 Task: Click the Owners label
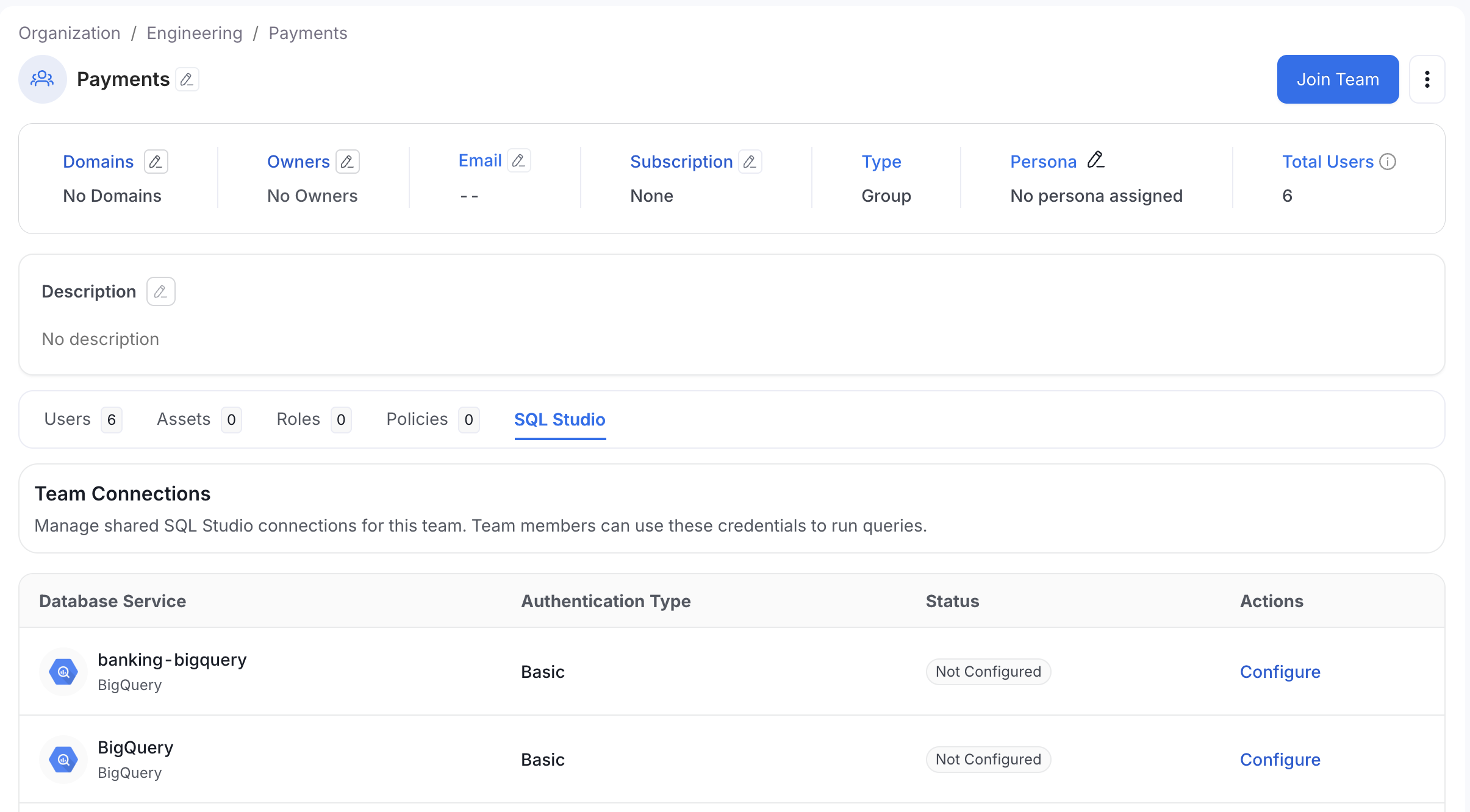(298, 162)
